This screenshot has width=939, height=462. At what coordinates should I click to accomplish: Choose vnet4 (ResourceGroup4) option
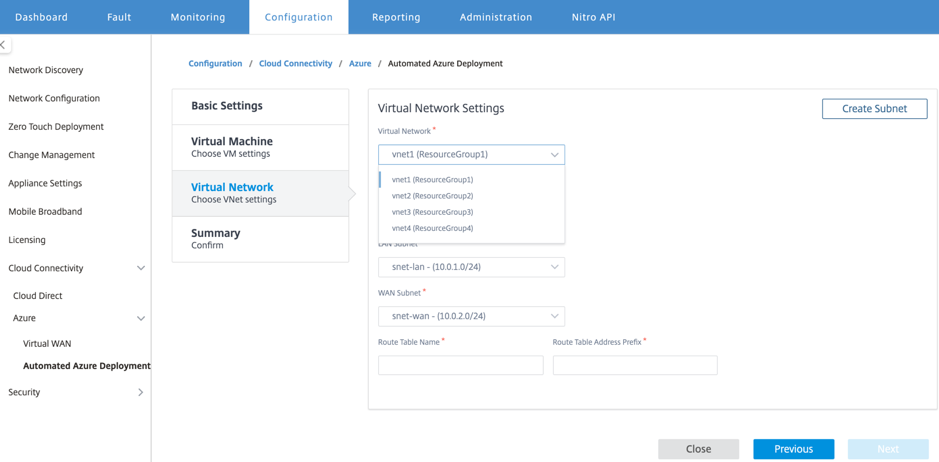[x=432, y=228]
